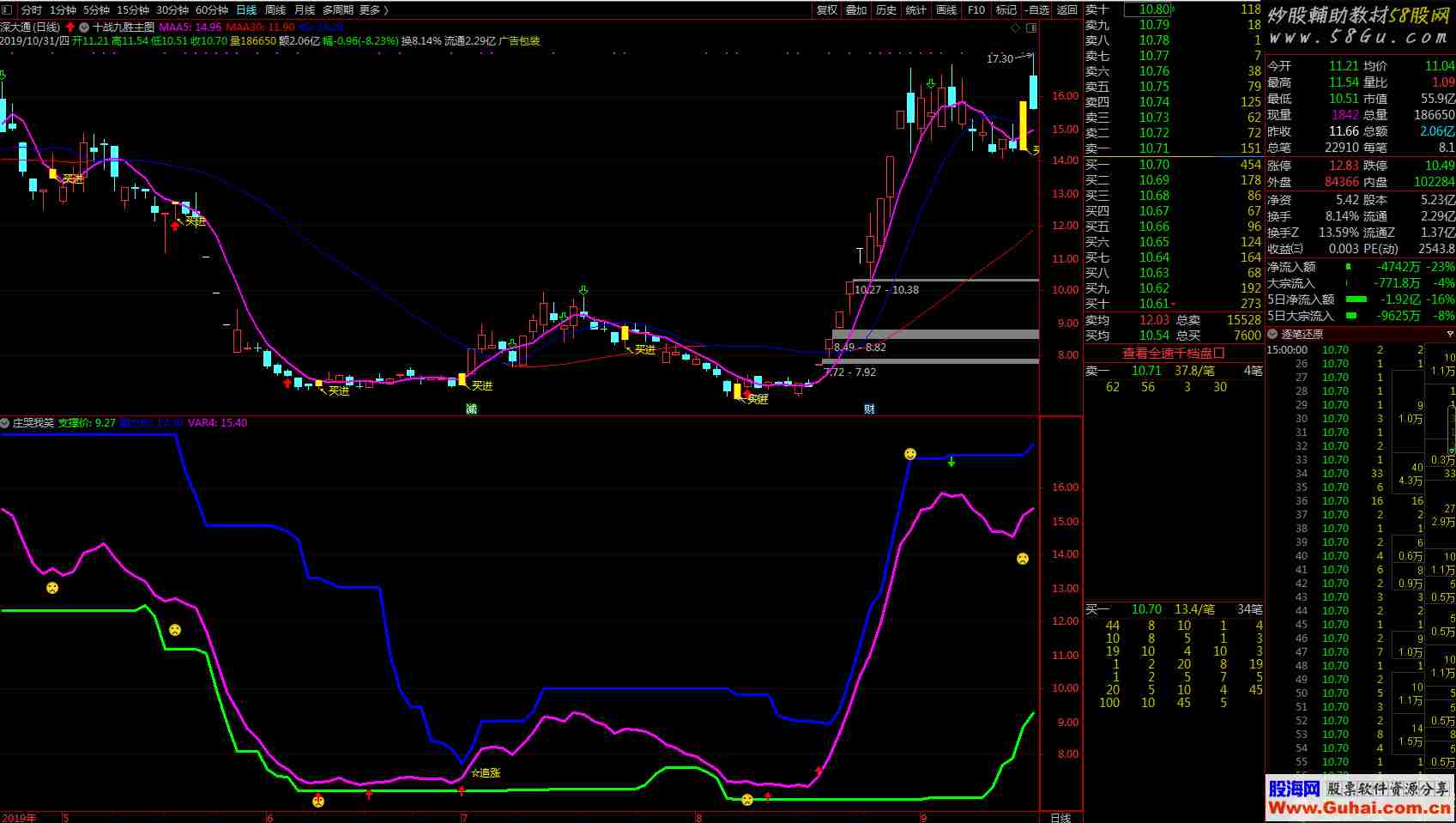Click the panel layout icon beside the diamond

coord(1031,27)
